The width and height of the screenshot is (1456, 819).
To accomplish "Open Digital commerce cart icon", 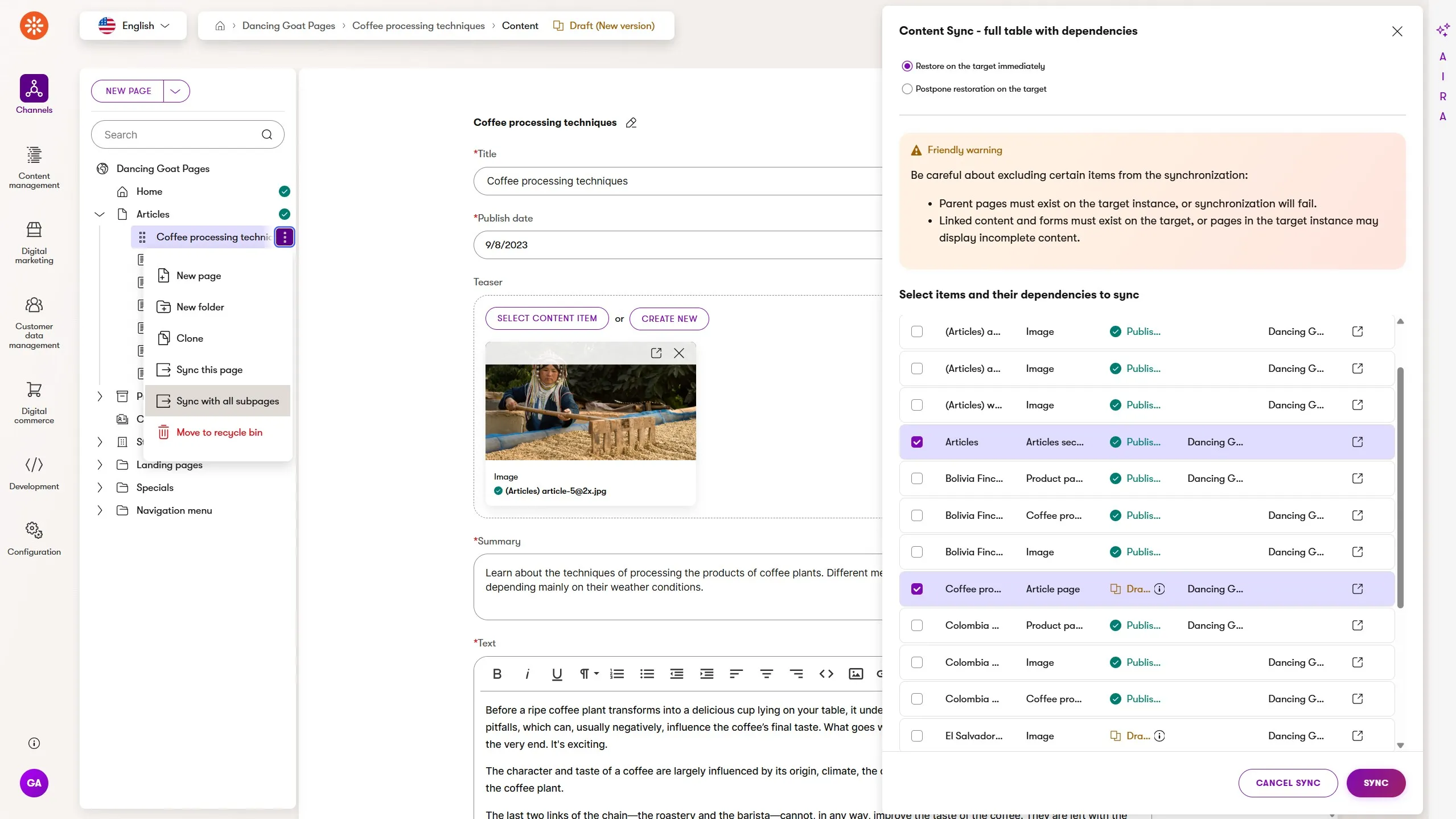I will click(x=34, y=390).
